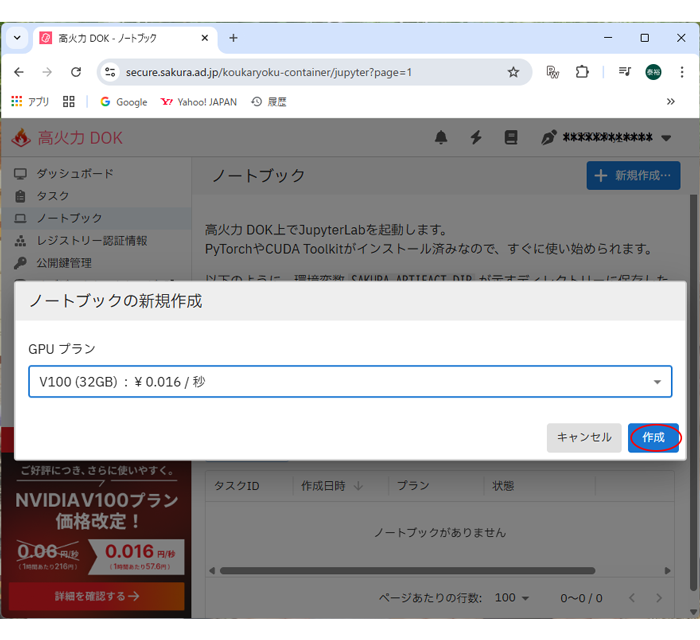Click the キャンセル button
The height and width of the screenshot is (640, 700).
[584, 437]
